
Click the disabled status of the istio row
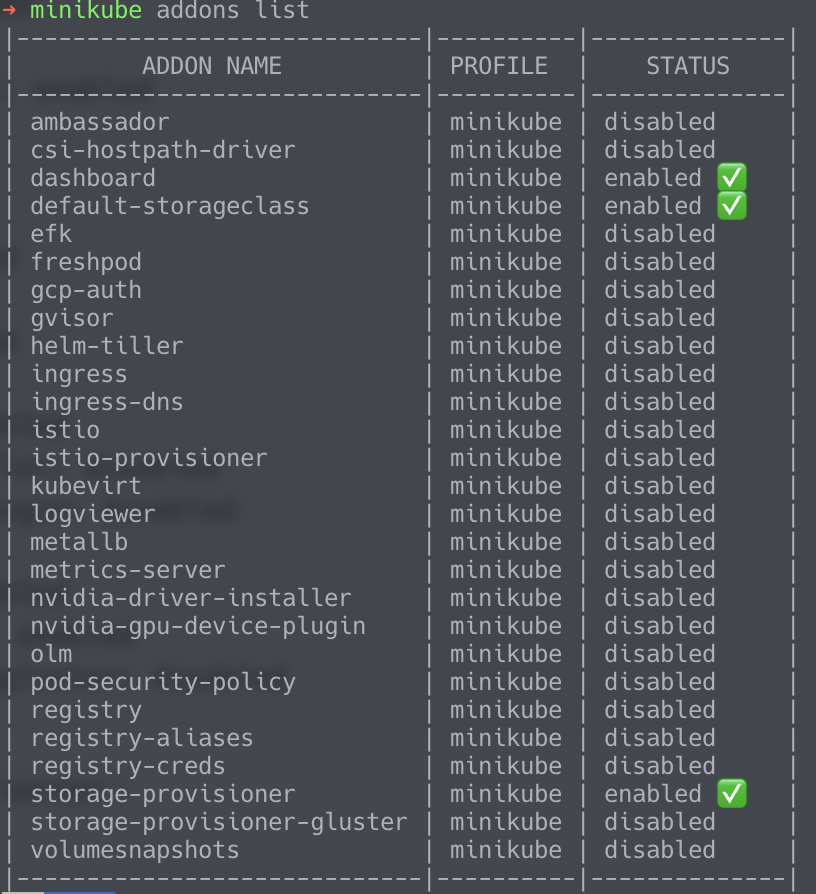tap(660, 430)
